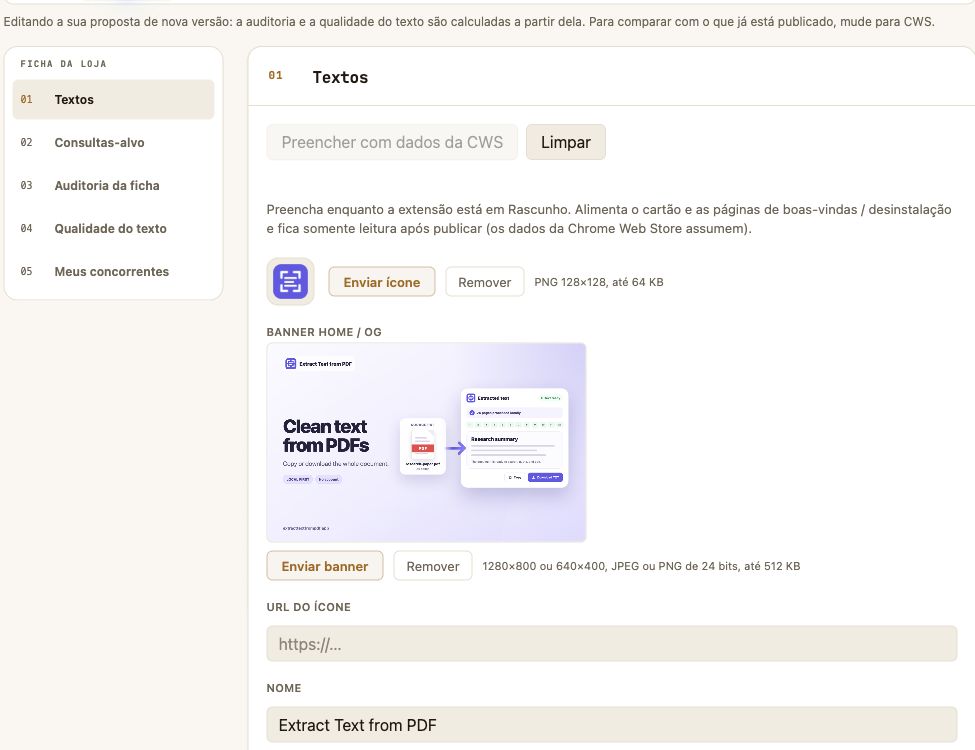Click the Textos panel heading
This screenshot has height=750, width=975.
[340, 77]
